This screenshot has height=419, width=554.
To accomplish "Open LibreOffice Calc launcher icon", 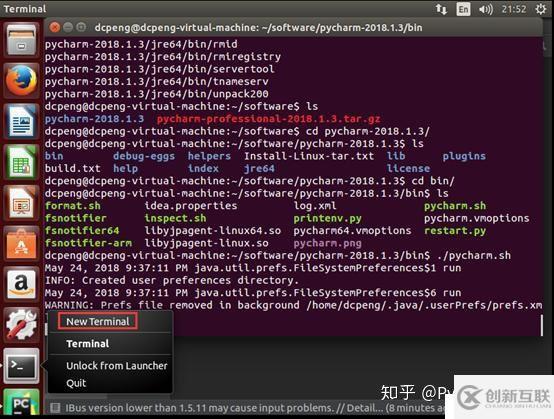I will pyautogui.click(x=21, y=162).
